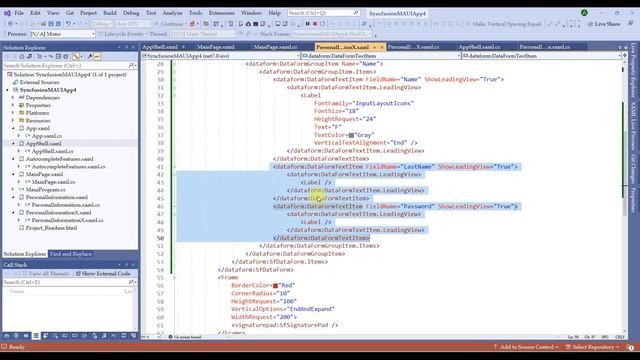Click the Solution Explorer Home icon
Image resolution: width=640 pixels, height=360 pixels.
[x=22, y=56]
